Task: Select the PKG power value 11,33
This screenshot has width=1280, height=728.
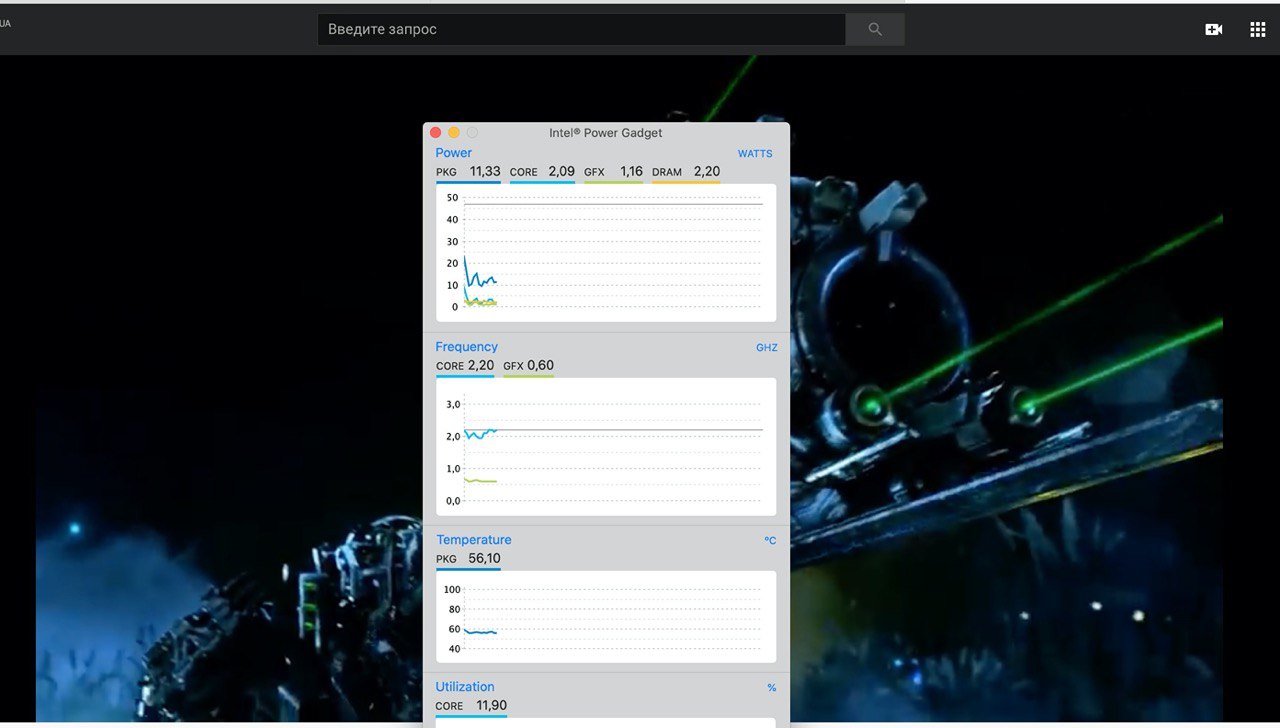Action: pyautogui.click(x=485, y=172)
